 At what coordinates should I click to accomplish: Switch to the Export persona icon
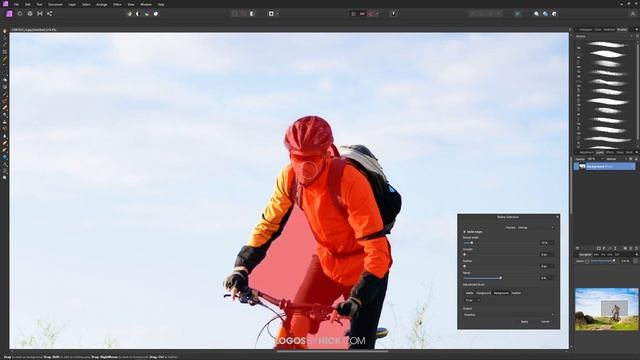(49, 13)
